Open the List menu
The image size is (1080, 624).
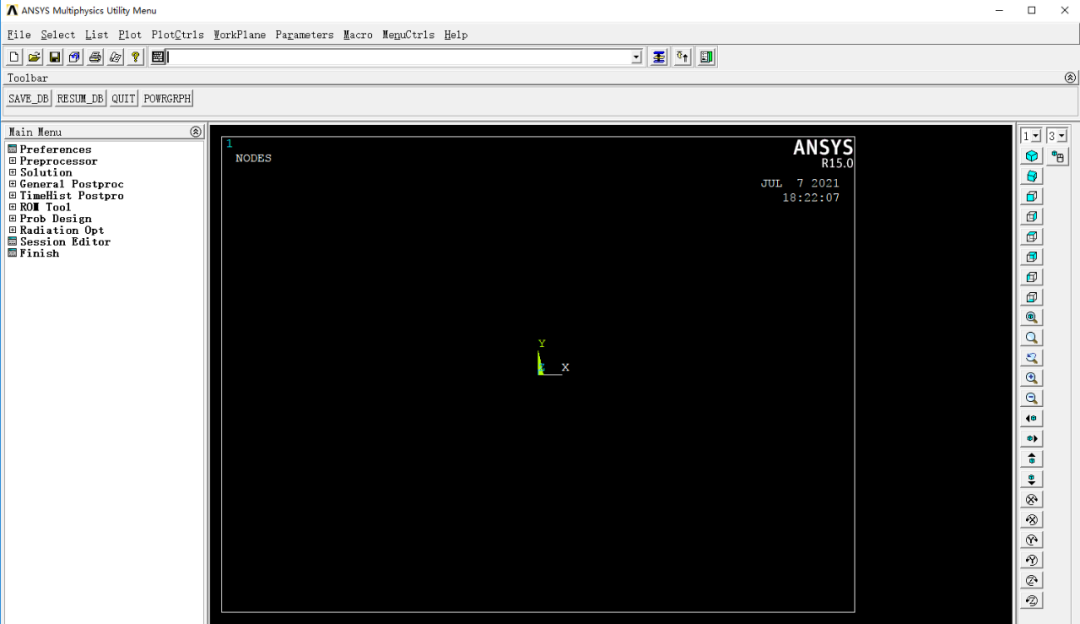tap(96, 34)
